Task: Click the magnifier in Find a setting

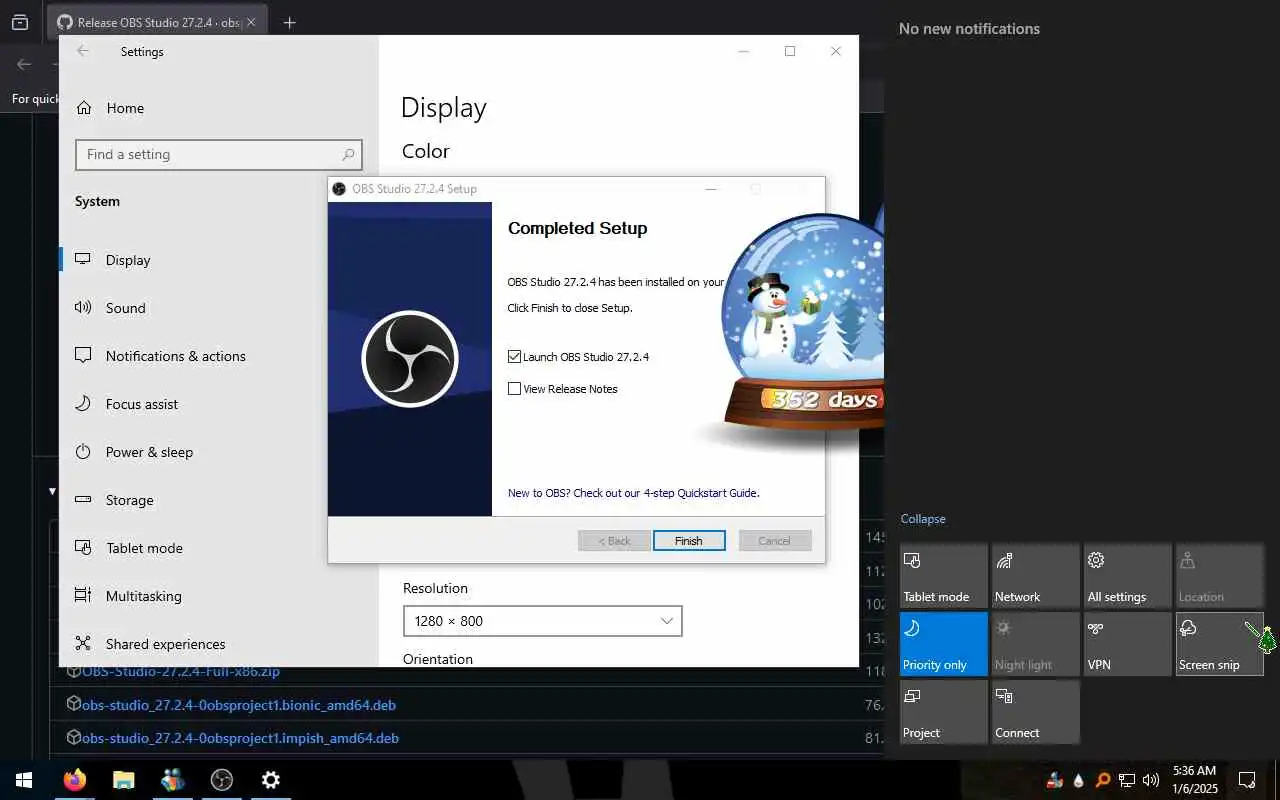Action: 348,155
